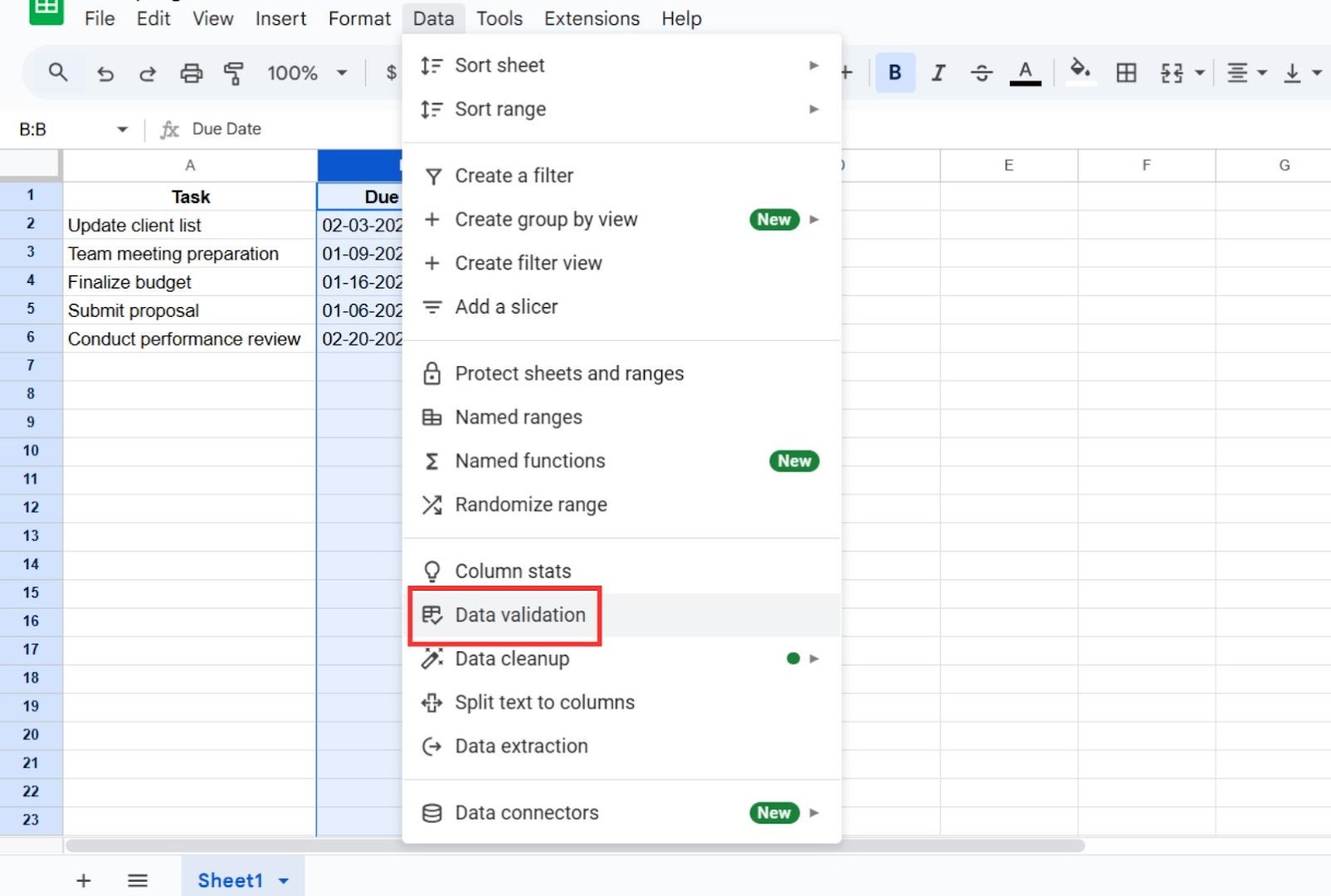This screenshot has height=896, width=1331.
Task: Apply italic formatting
Action: pos(938,72)
